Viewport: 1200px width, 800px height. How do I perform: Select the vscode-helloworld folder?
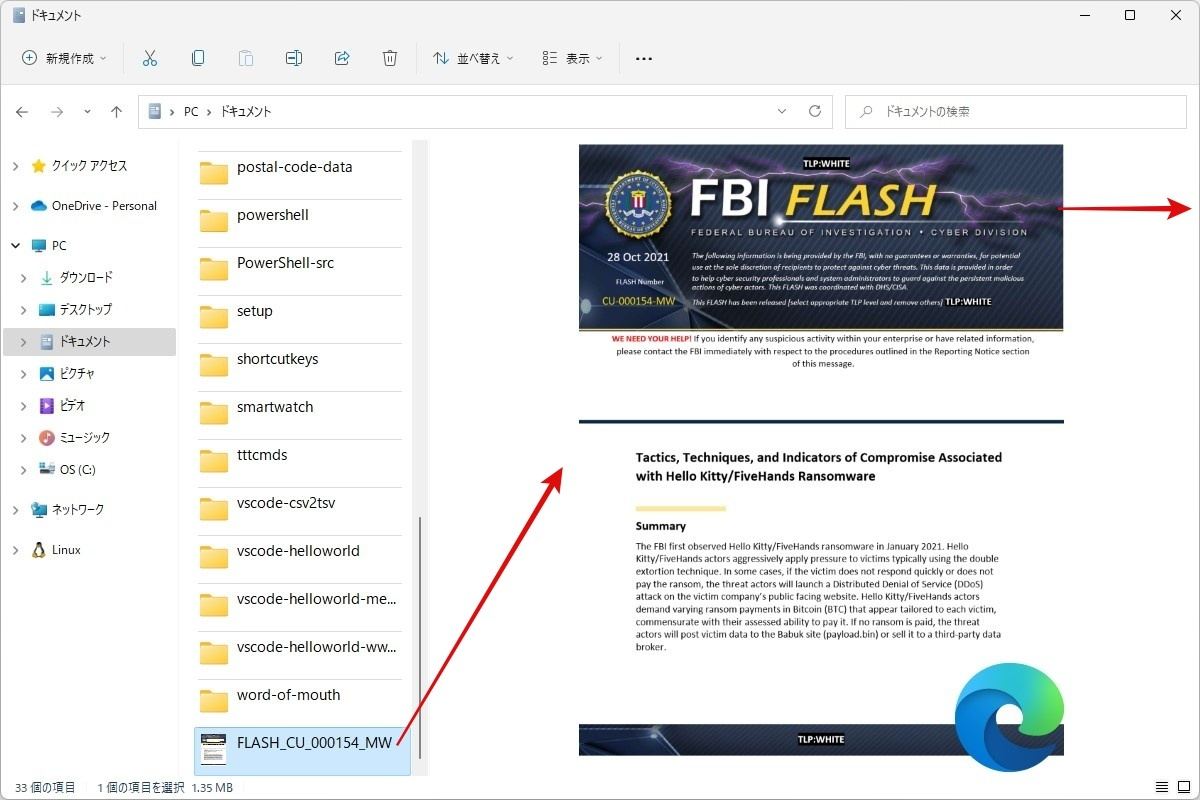pyautogui.click(x=299, y=556)
